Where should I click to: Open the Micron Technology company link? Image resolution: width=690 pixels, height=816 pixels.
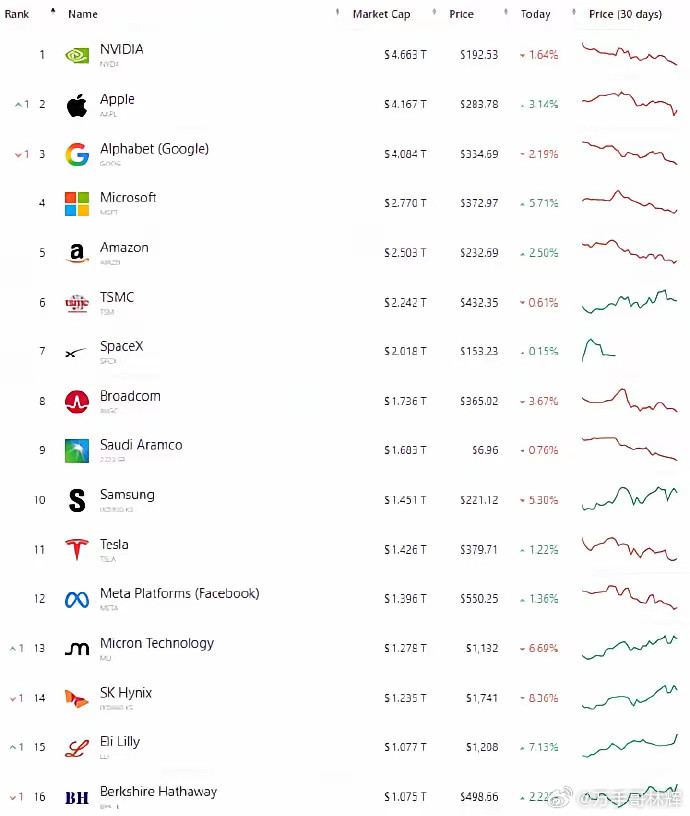point(157,643)
